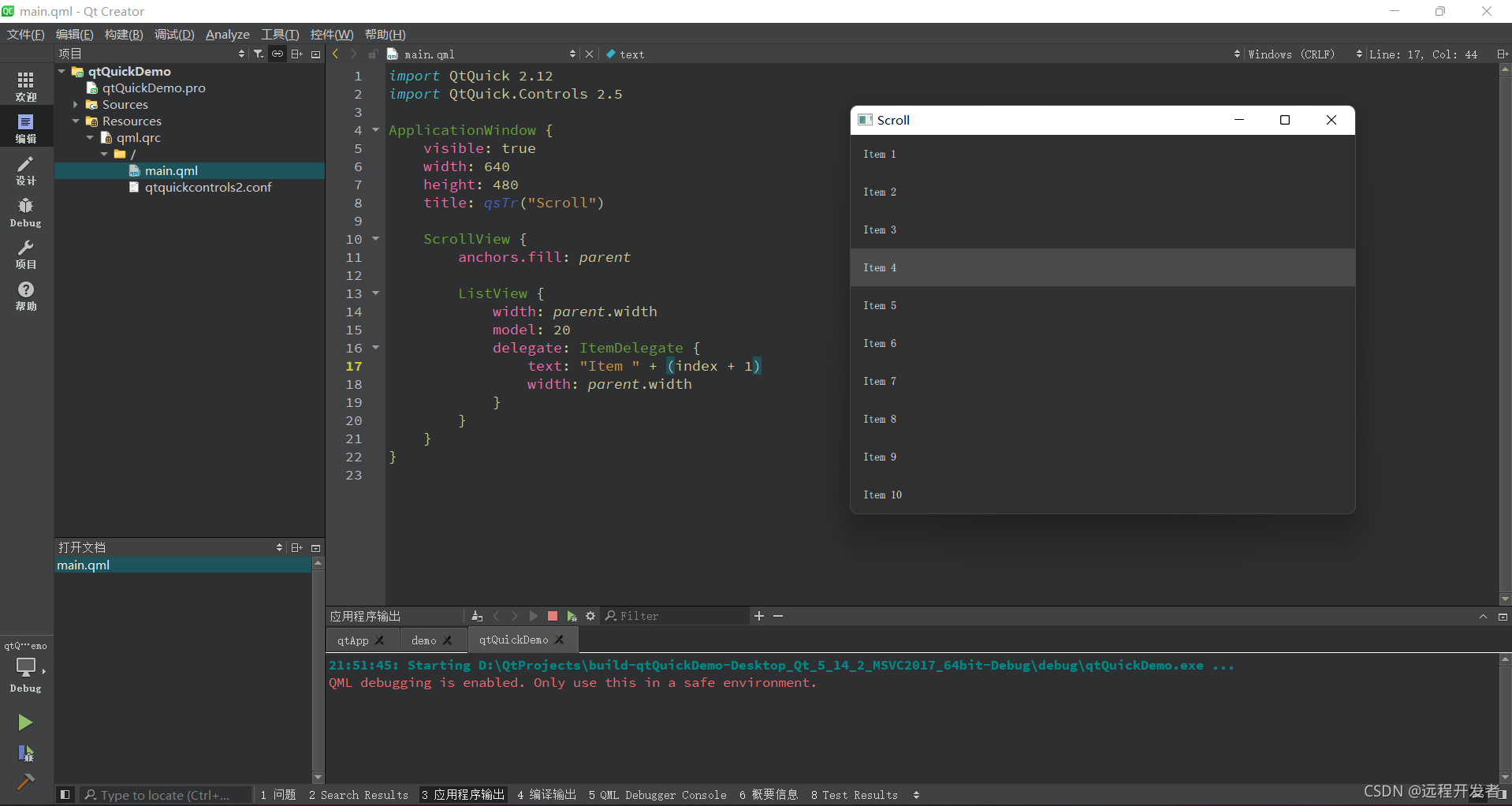Clear the application output pane
The height and width of the screenshot is (806, 1512).
click(476, 616)
